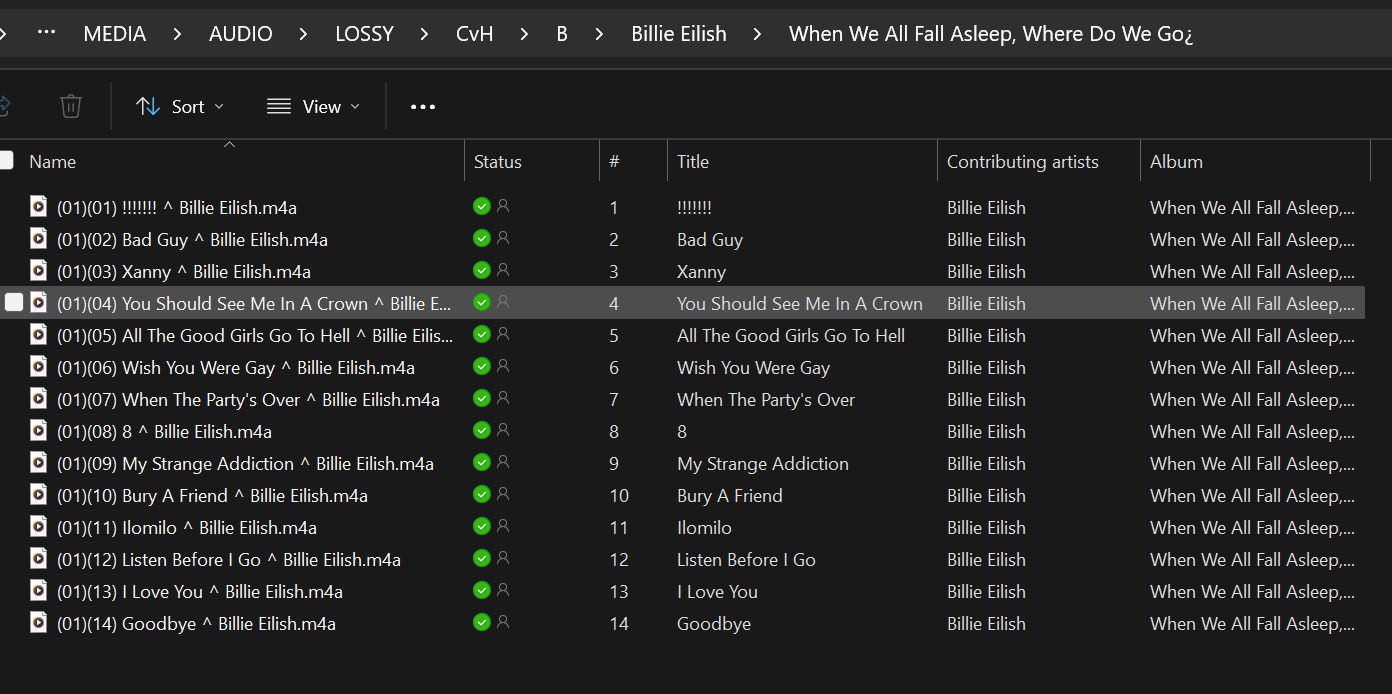The width and height of the screenshot is (1392, 694).
Task: Open the Sort dropdown menu
Action: [x=180, y=107]
